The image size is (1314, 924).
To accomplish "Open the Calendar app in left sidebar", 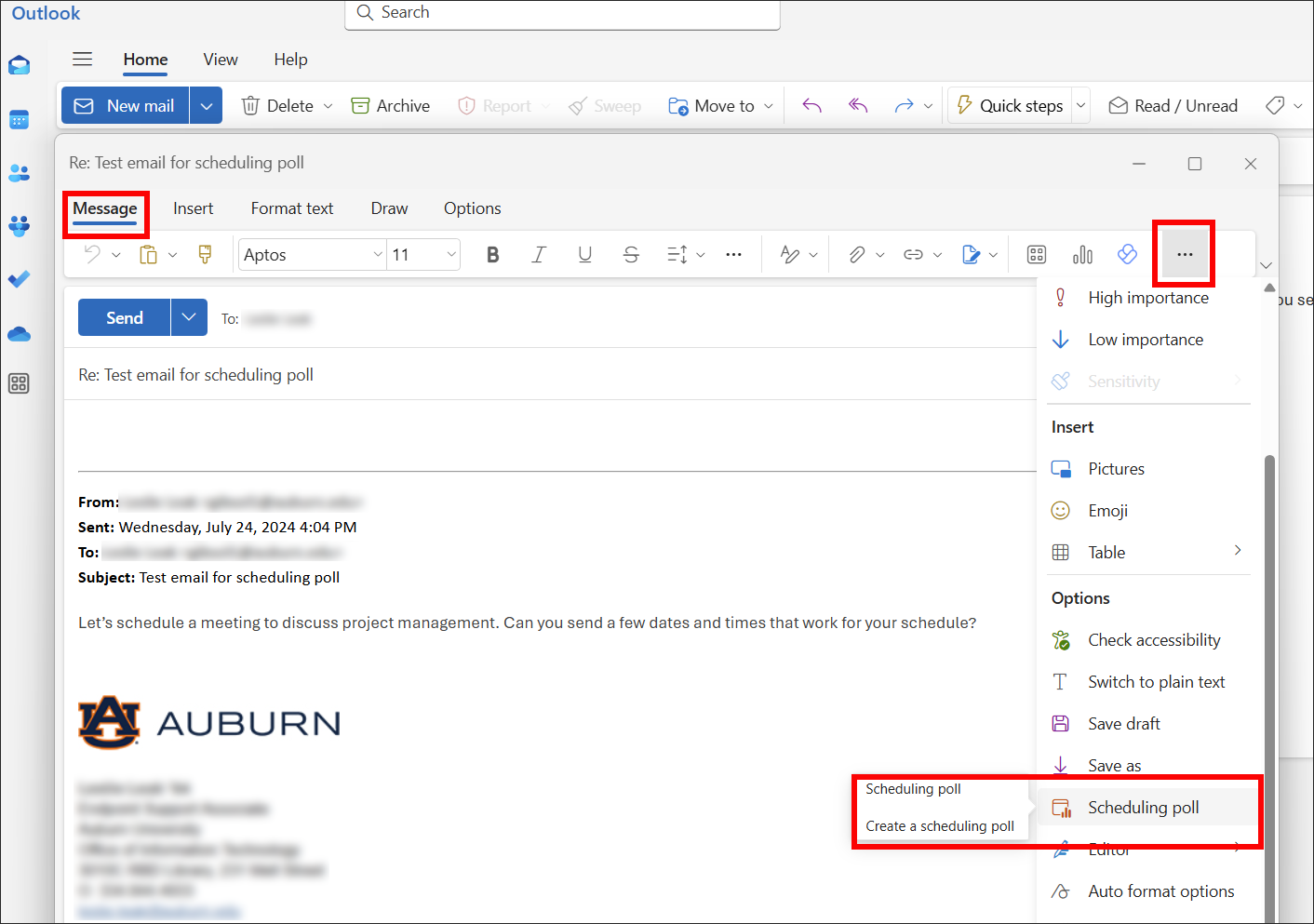I will pos(19,119).
